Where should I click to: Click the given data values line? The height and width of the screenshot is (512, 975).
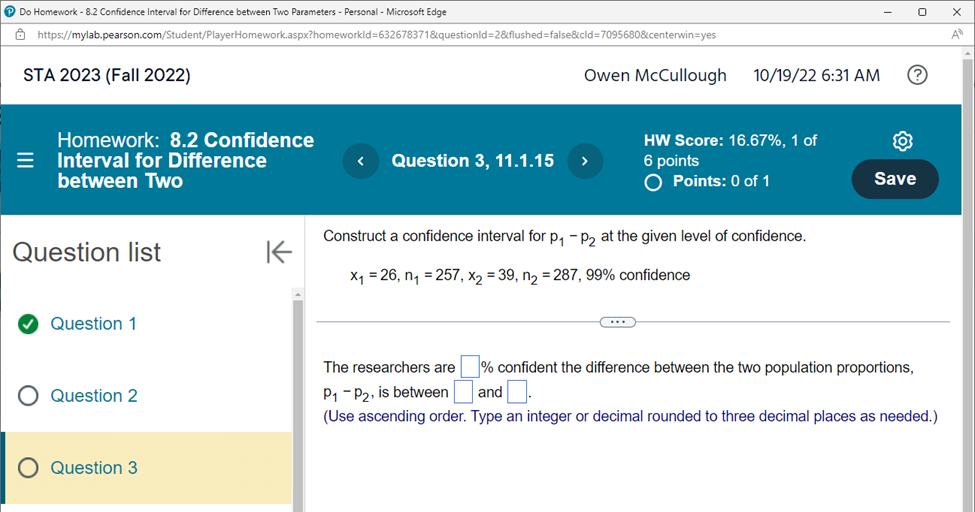point(520,276)
